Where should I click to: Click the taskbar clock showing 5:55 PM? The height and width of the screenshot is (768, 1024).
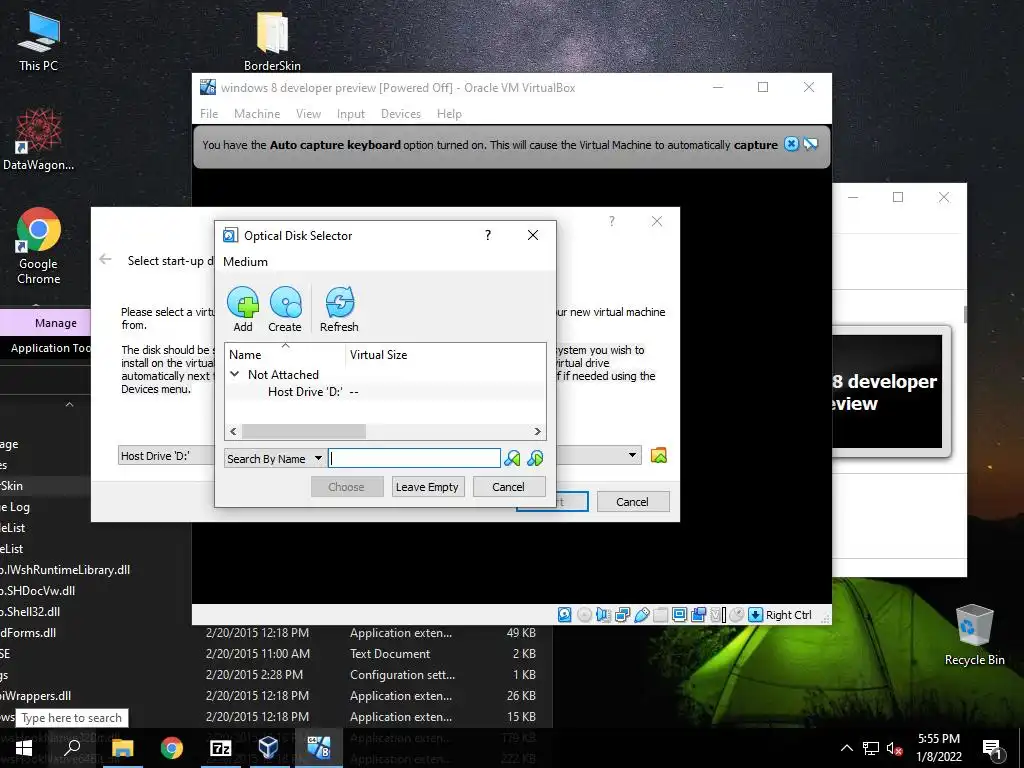click(938, 748)
